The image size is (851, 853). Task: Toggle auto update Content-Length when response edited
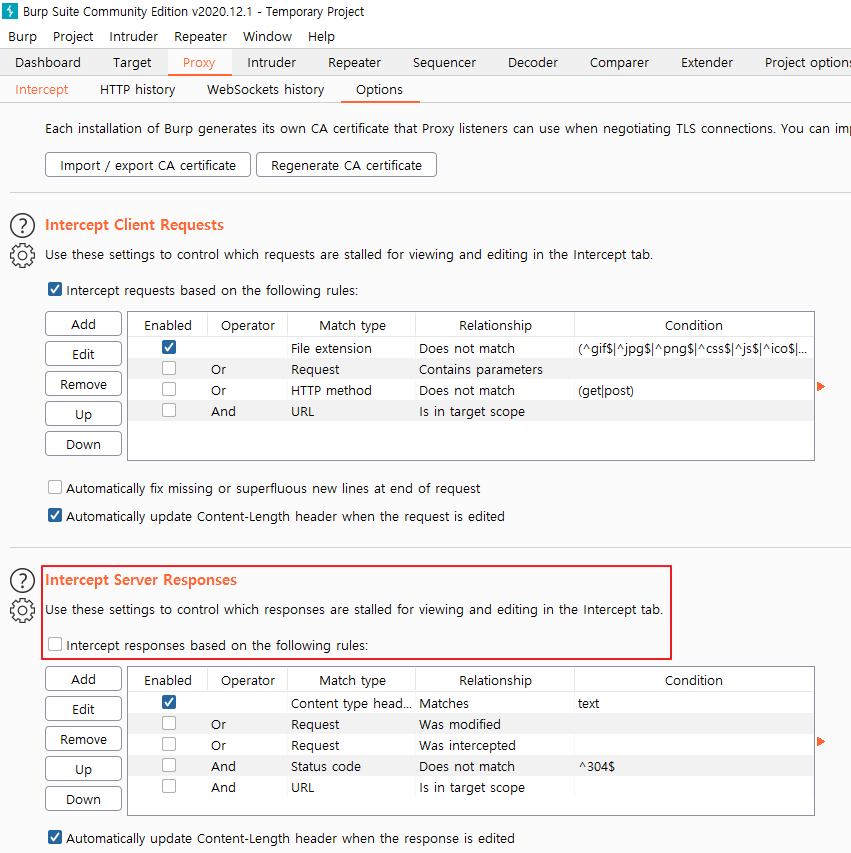click(x=55, y=837)
